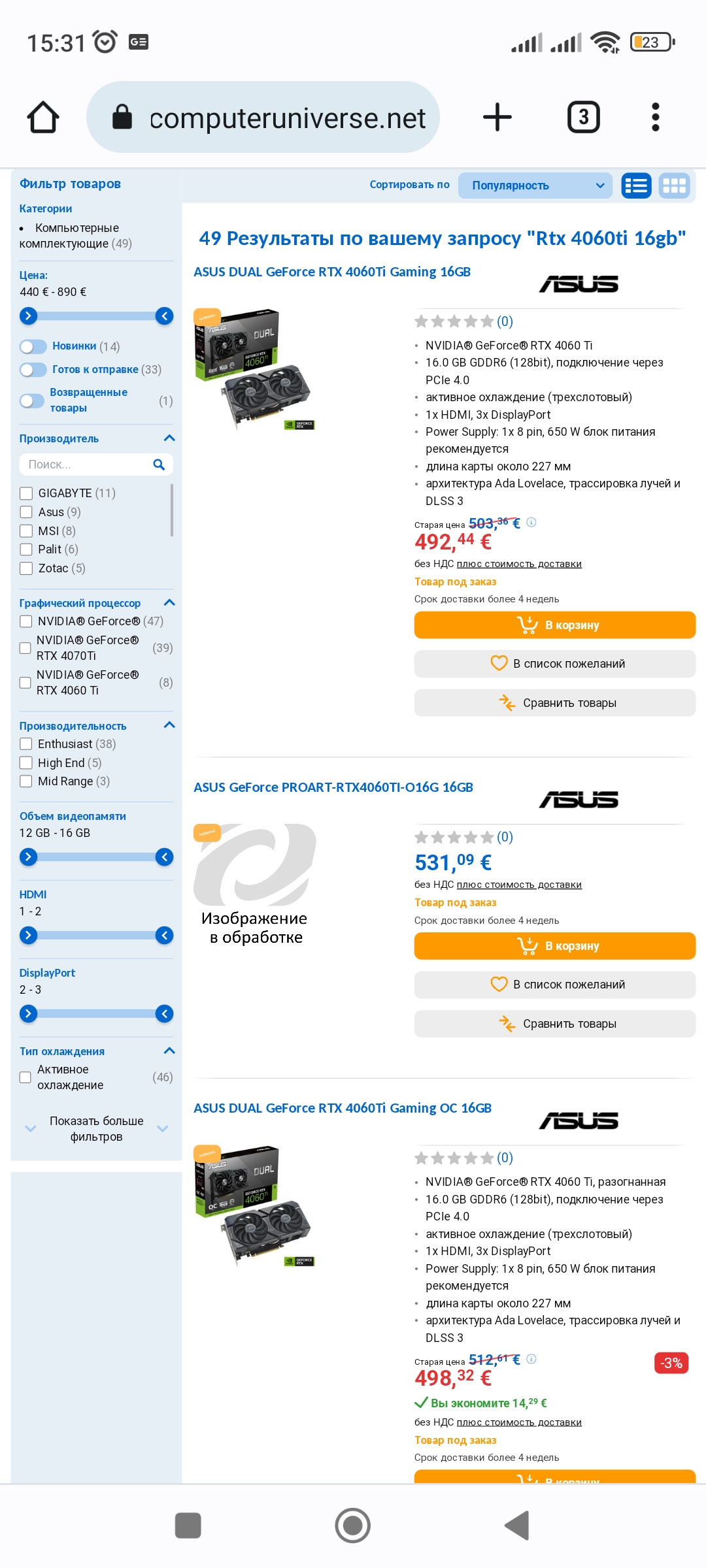This screenshot has height=1568, width=706.
Task: Open a new browser tab
Action: [497, 118]
